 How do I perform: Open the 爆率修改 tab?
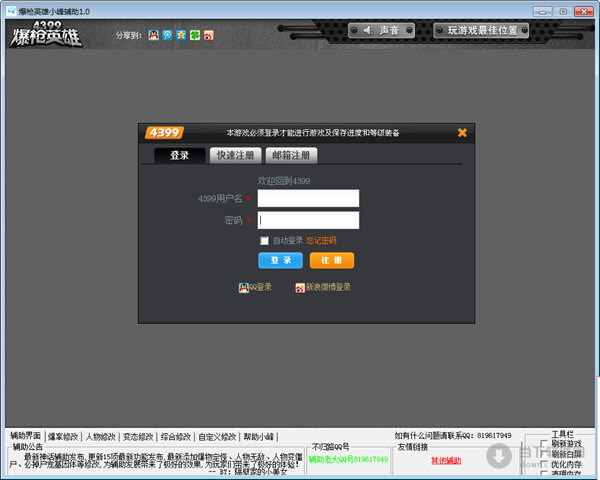click(63, 437)
